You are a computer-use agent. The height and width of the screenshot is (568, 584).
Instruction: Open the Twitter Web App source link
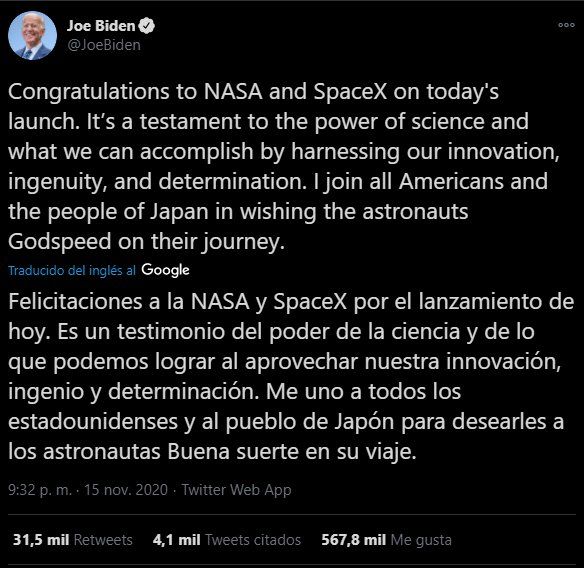[236, 490]
